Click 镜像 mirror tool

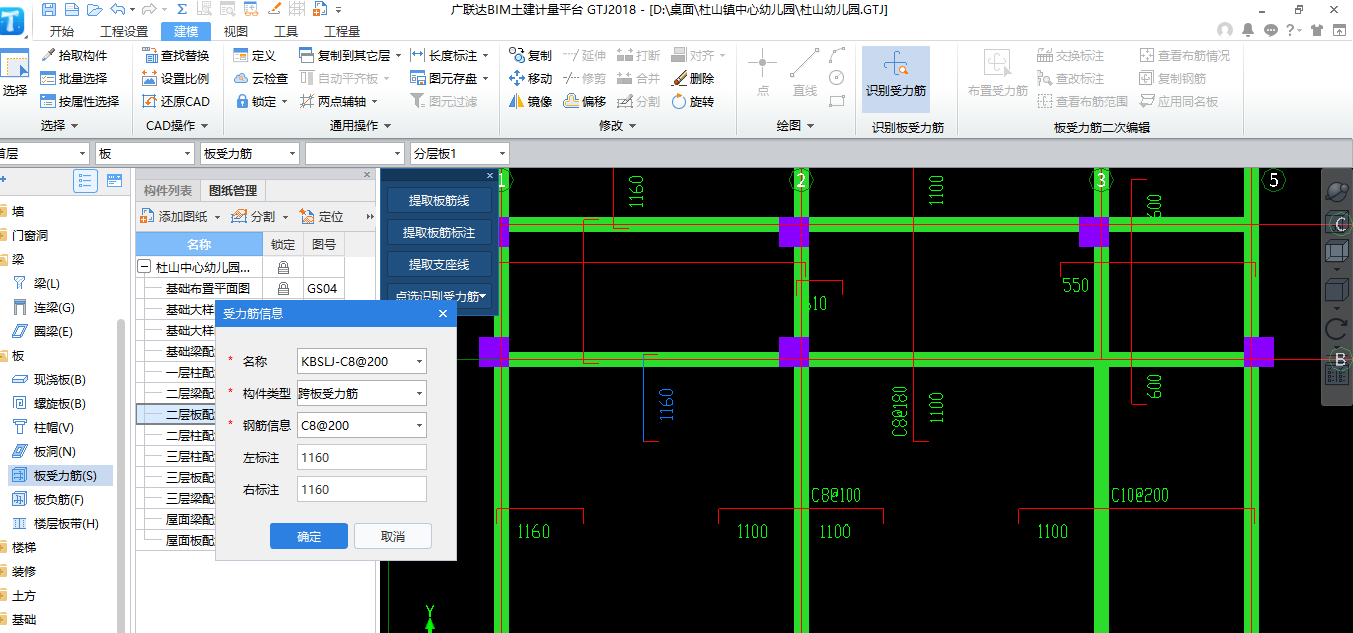(x=530, y=101)
